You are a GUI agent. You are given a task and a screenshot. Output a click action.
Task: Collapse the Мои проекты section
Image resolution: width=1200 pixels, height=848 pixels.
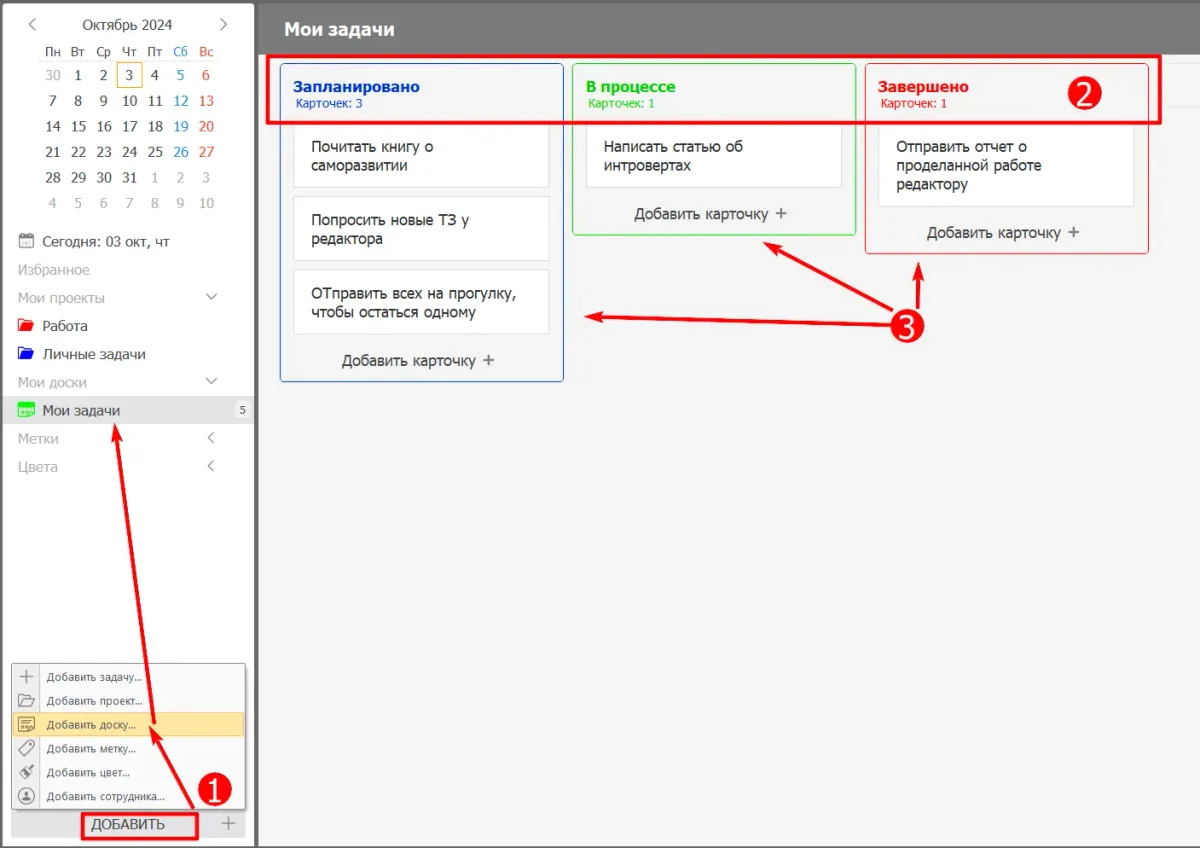(211, 298)
